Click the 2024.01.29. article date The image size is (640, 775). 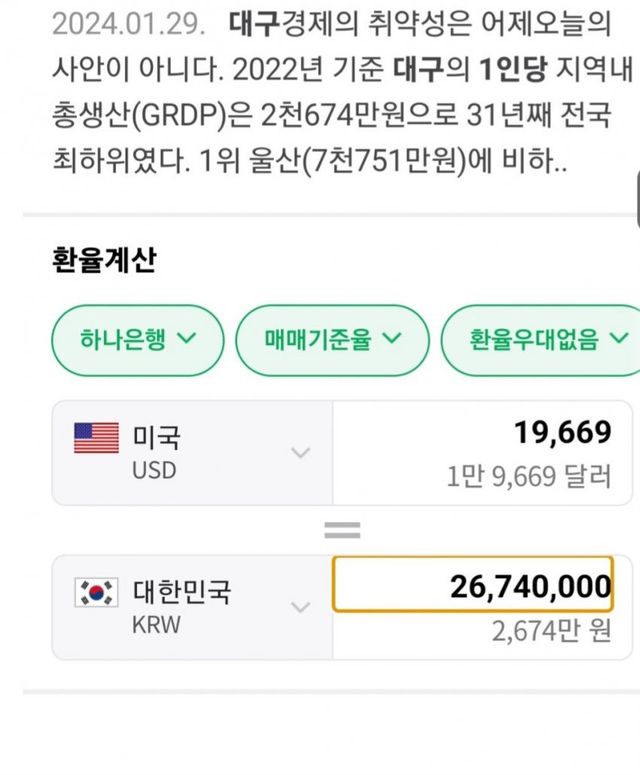[119, 20]
